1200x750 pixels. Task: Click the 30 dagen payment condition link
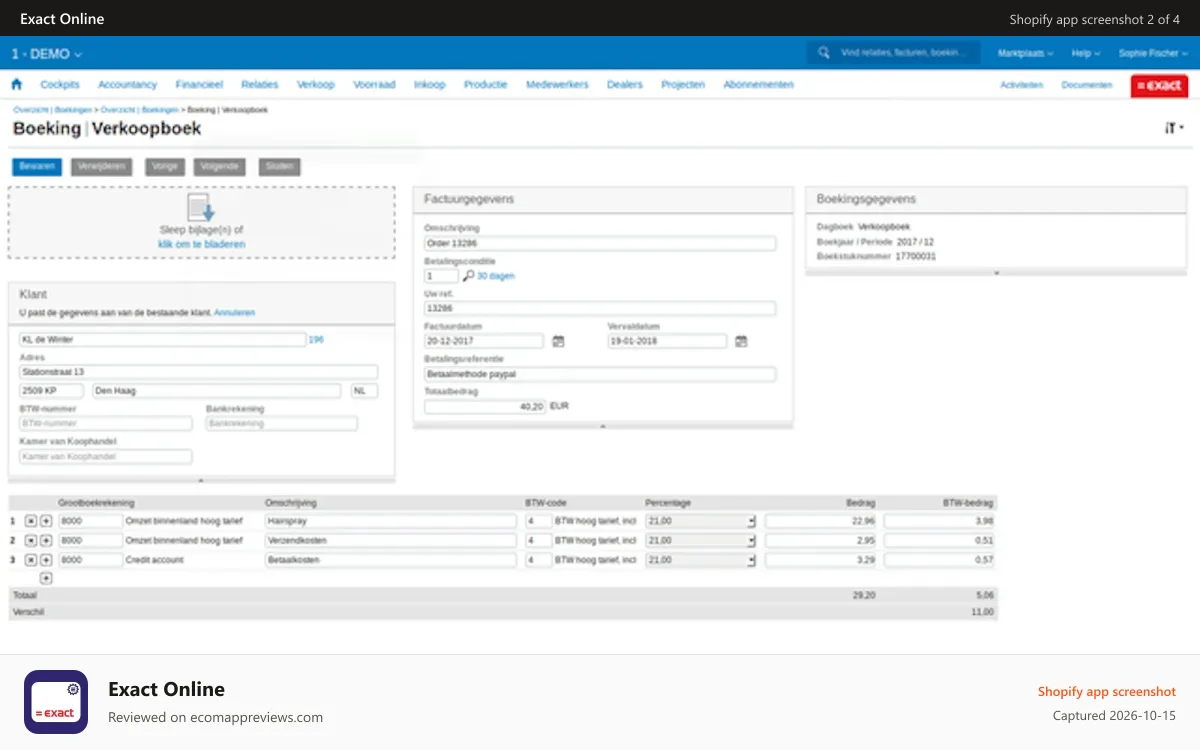[x=496, y=276]
